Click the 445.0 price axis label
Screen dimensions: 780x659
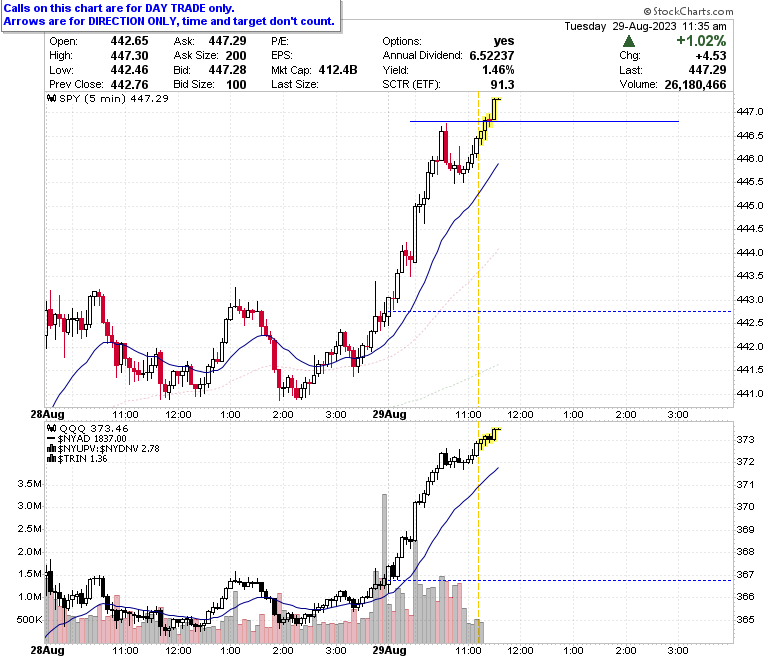pos(750,205)
